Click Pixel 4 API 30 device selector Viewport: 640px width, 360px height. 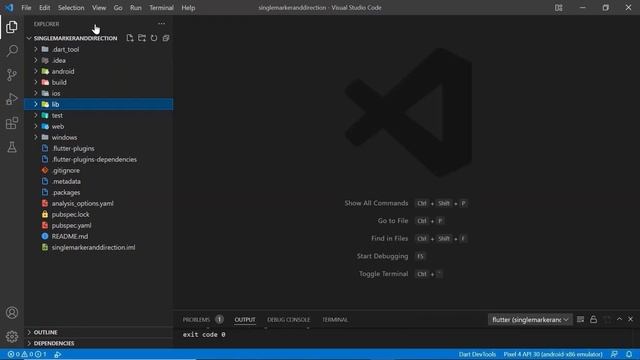(x=553, y=354)
